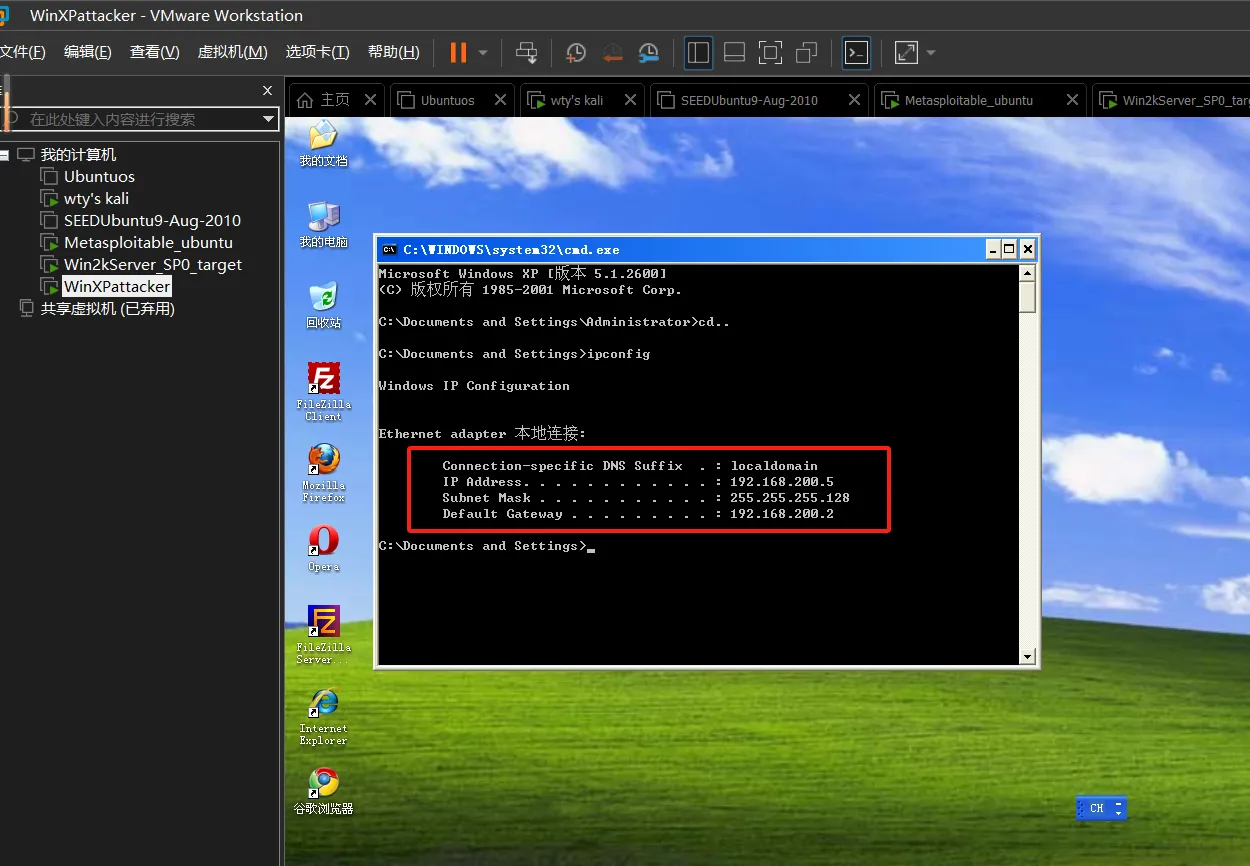Select FileZilla Server desktop icon
1250x866 pixels.
point(323,635)
